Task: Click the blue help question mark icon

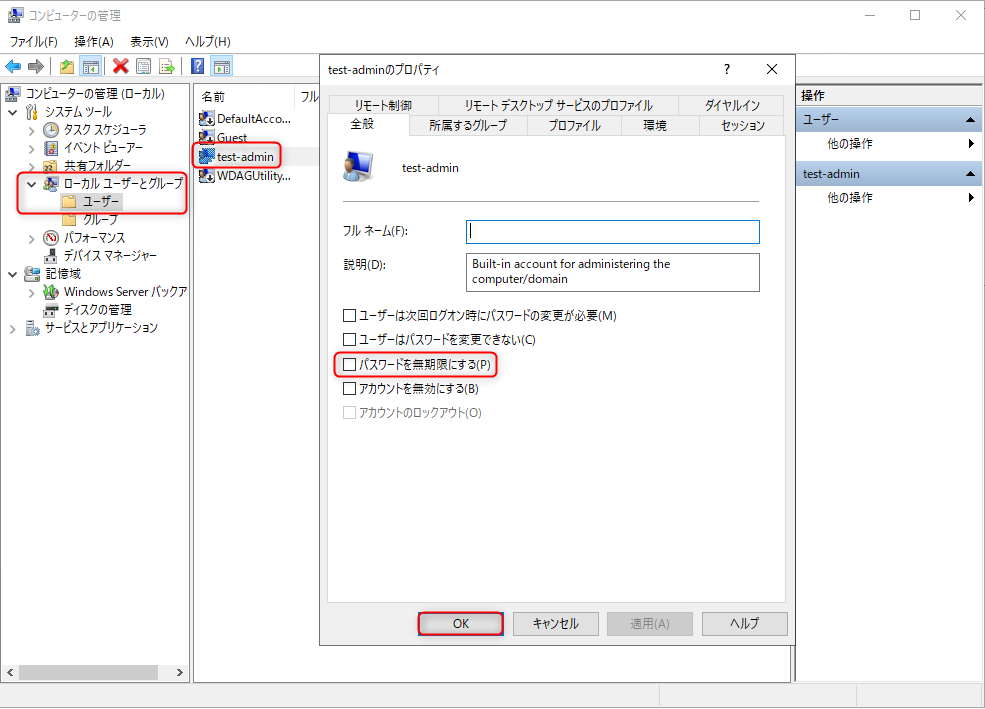Action: (x=197, y=66)
